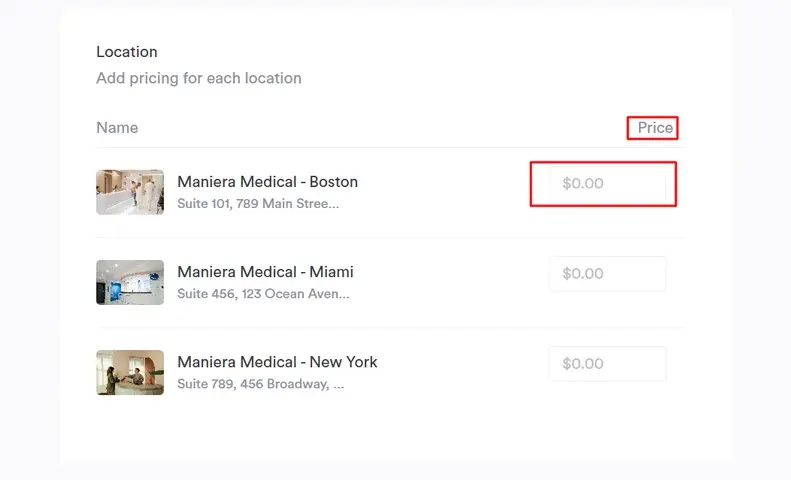Click the Maniera Medical - Boston thumbnail image
The height and width of the screenshot is (480, 791).
[x=130, y=192]
